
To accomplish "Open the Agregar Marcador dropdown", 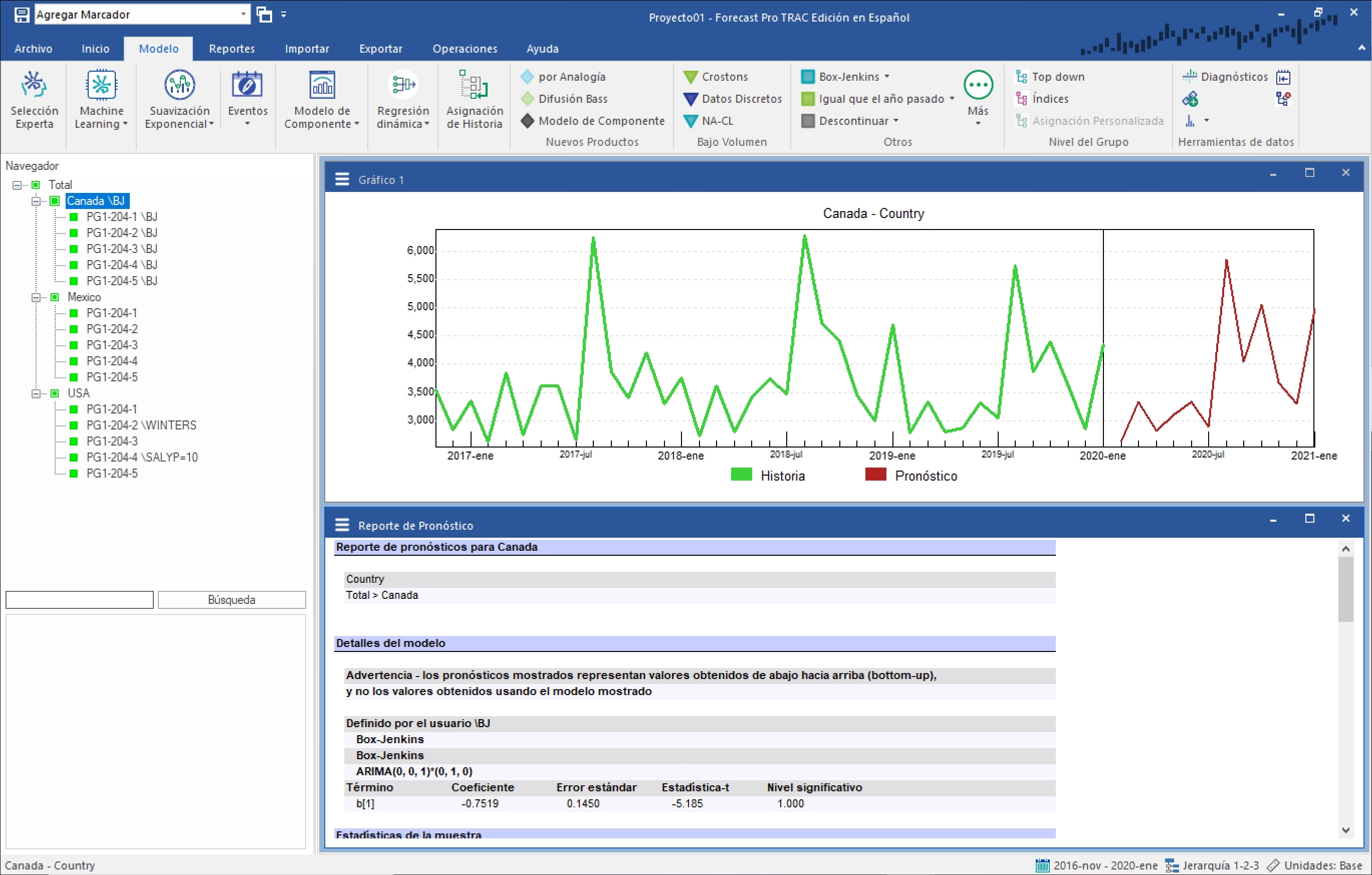I will point(244,14).
